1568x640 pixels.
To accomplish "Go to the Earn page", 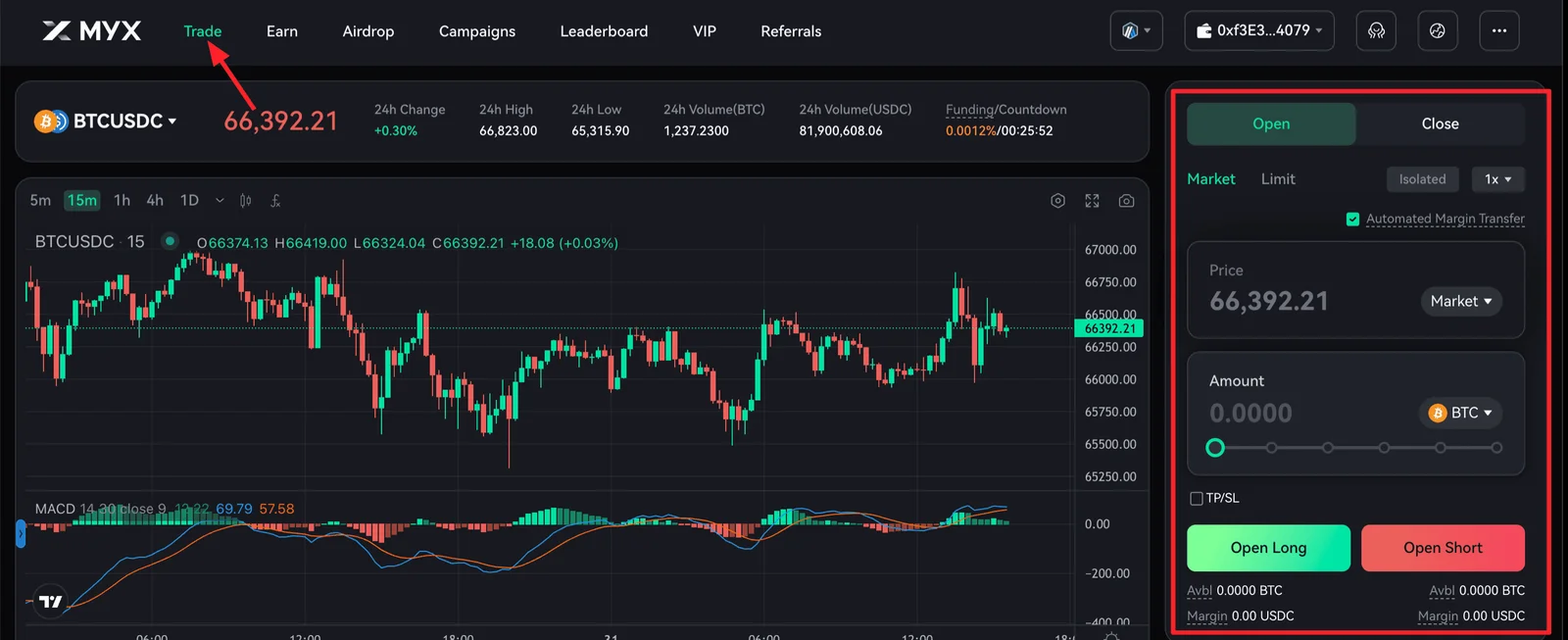I will [282, 31].
